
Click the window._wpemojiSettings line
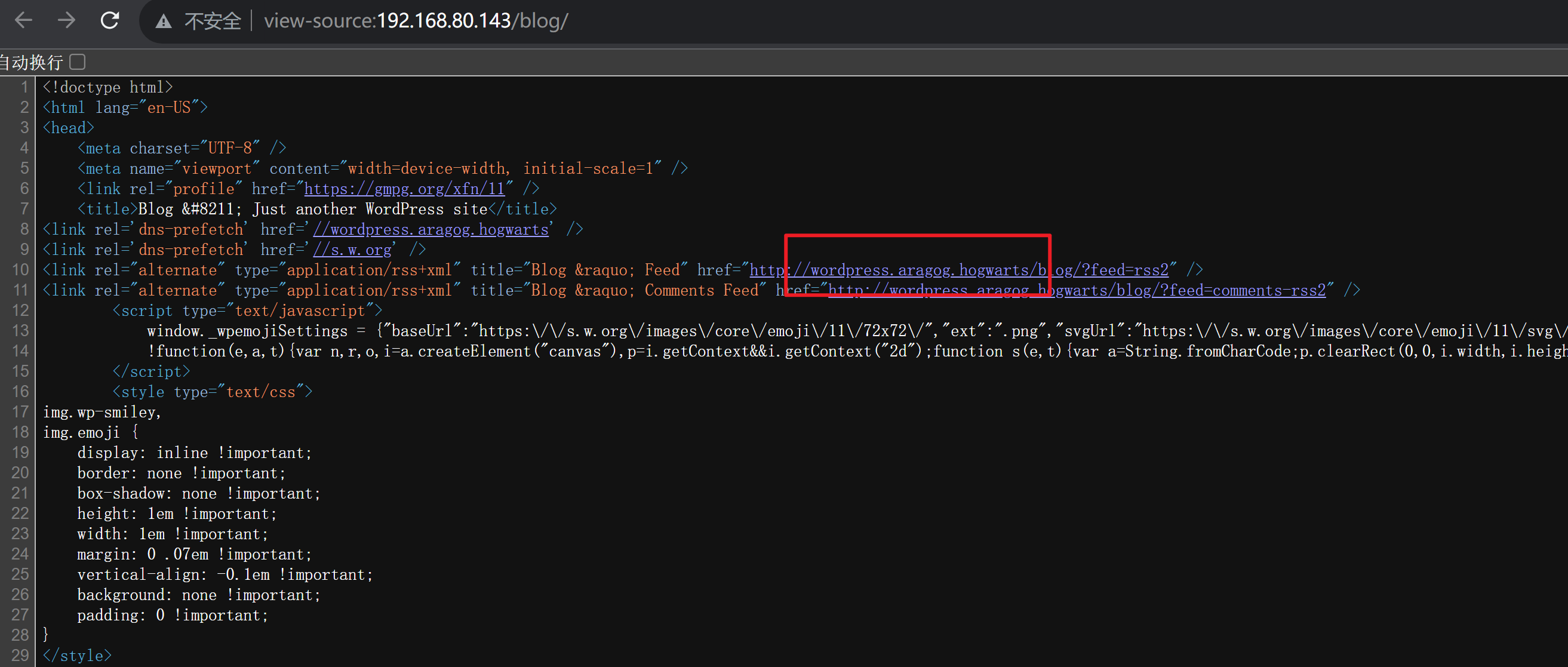click(856, 330)
